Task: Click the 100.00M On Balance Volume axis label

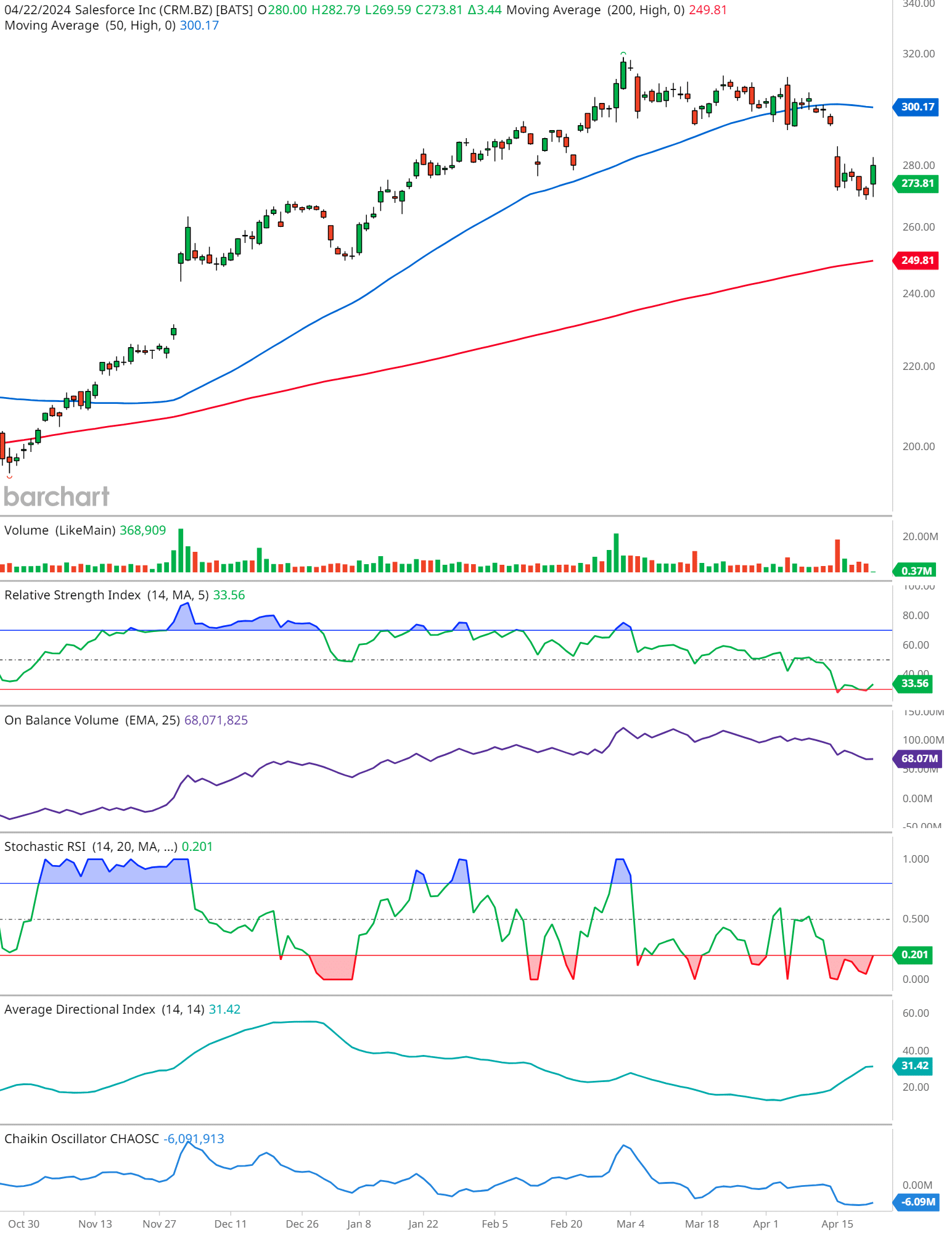Action: pyautogui.click(x=923, y=740)
